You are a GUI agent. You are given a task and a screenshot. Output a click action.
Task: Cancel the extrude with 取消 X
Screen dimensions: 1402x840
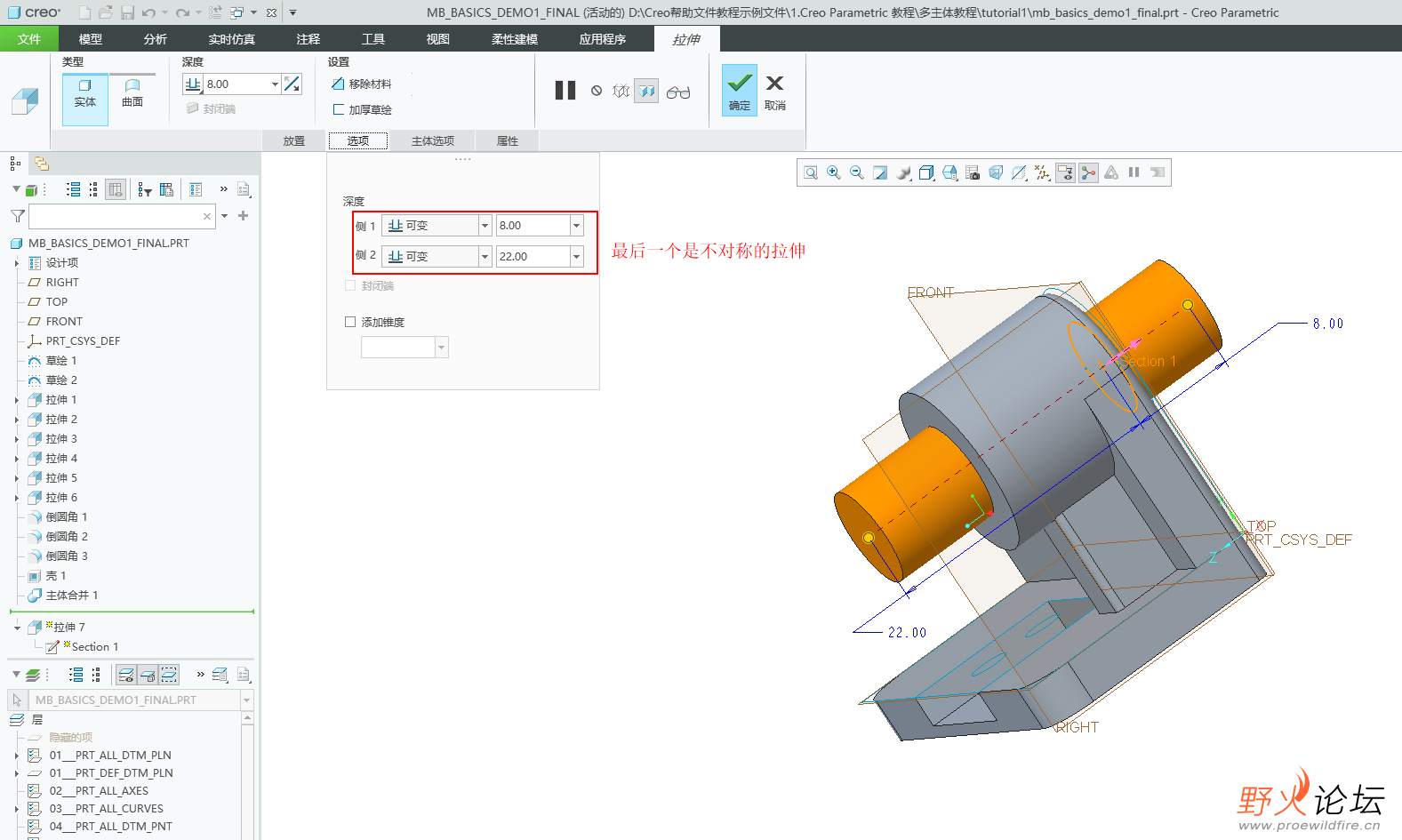(x=775, y=90)
